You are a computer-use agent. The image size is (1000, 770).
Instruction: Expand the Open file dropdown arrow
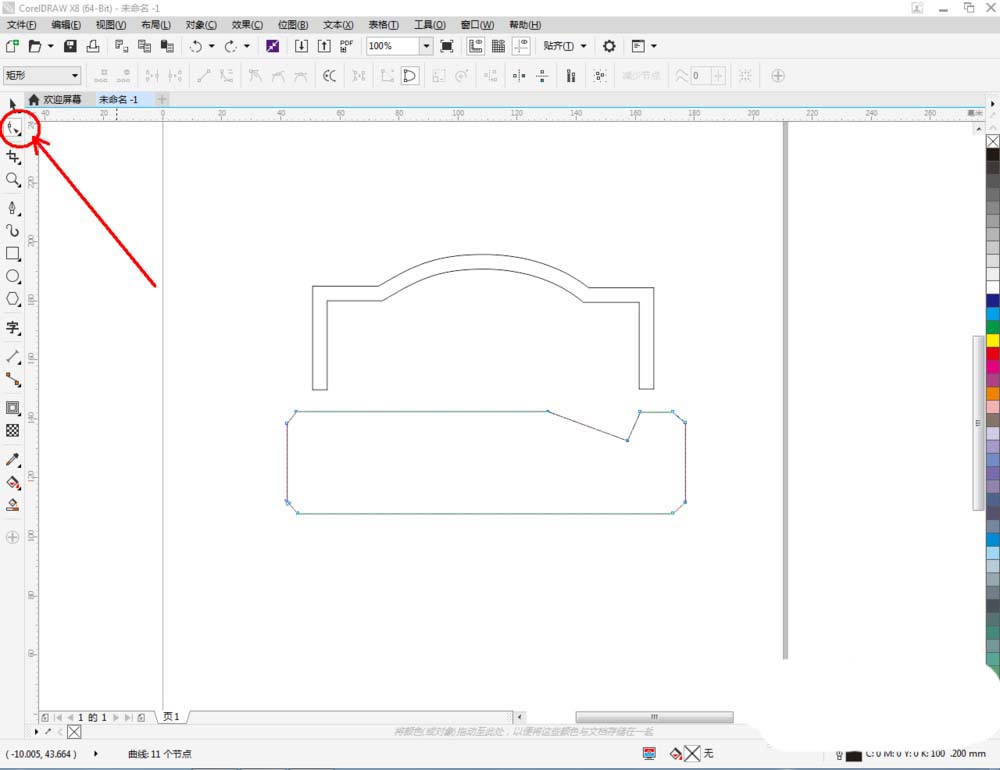pyautogui.click(x=50, y=46)
